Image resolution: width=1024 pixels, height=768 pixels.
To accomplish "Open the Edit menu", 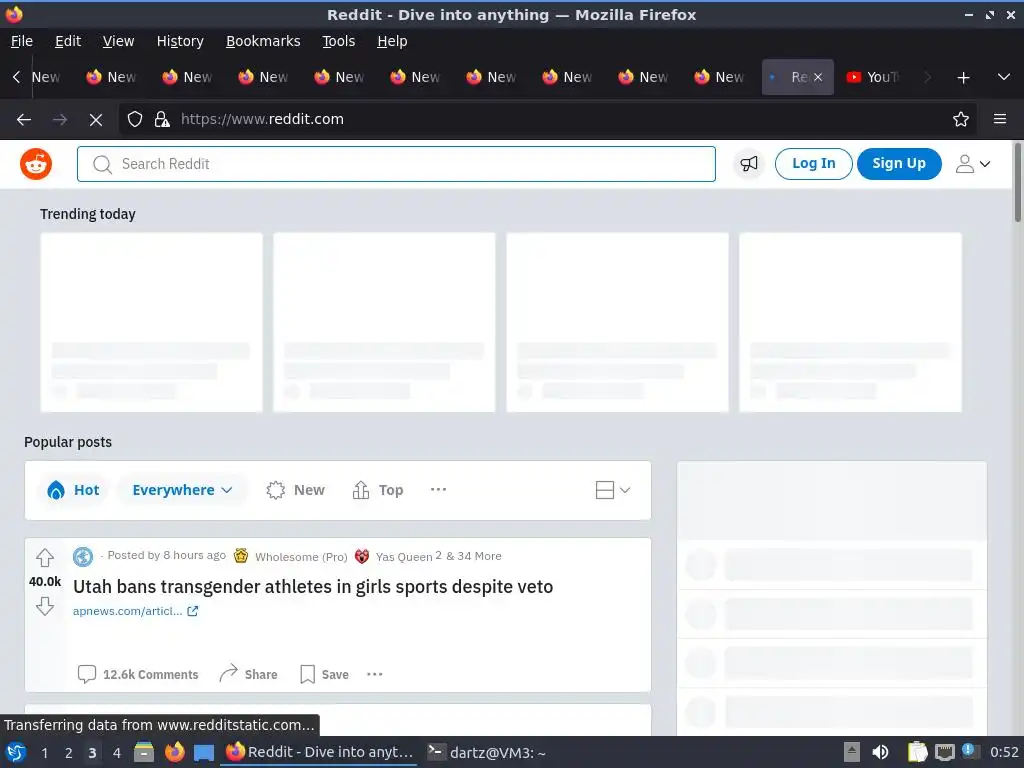I will (x=68, y=41).
